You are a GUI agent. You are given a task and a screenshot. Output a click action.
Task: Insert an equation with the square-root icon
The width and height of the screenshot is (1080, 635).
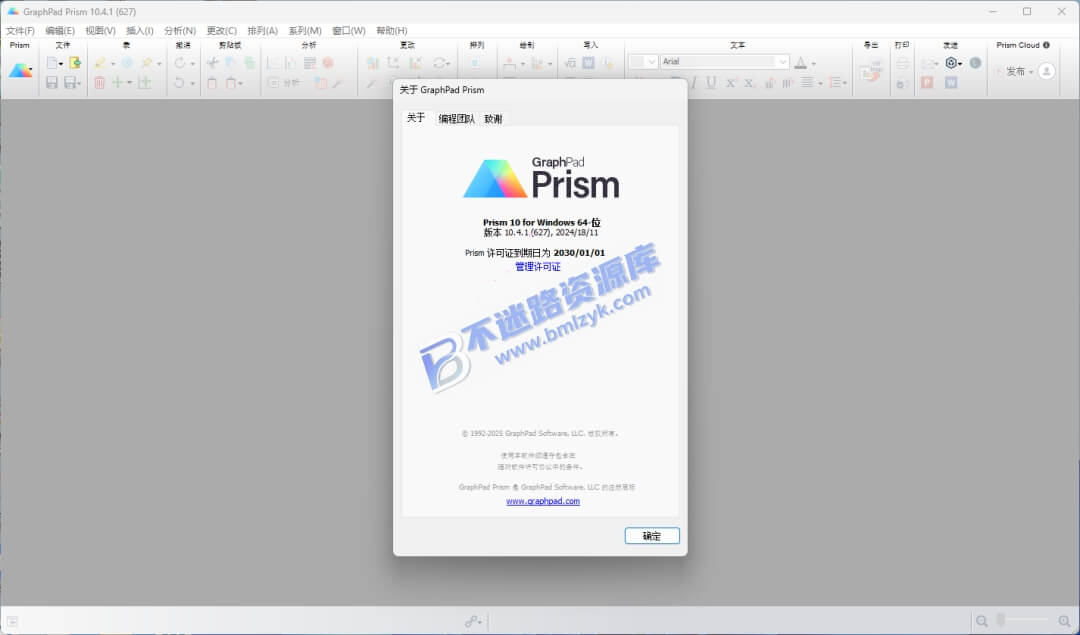[x=570, y=63]
